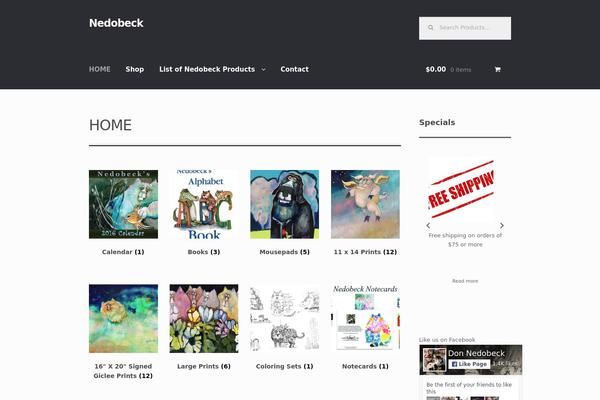
Task: Click the Don Nedobeck Facebook page name
Action: point(476,353)
